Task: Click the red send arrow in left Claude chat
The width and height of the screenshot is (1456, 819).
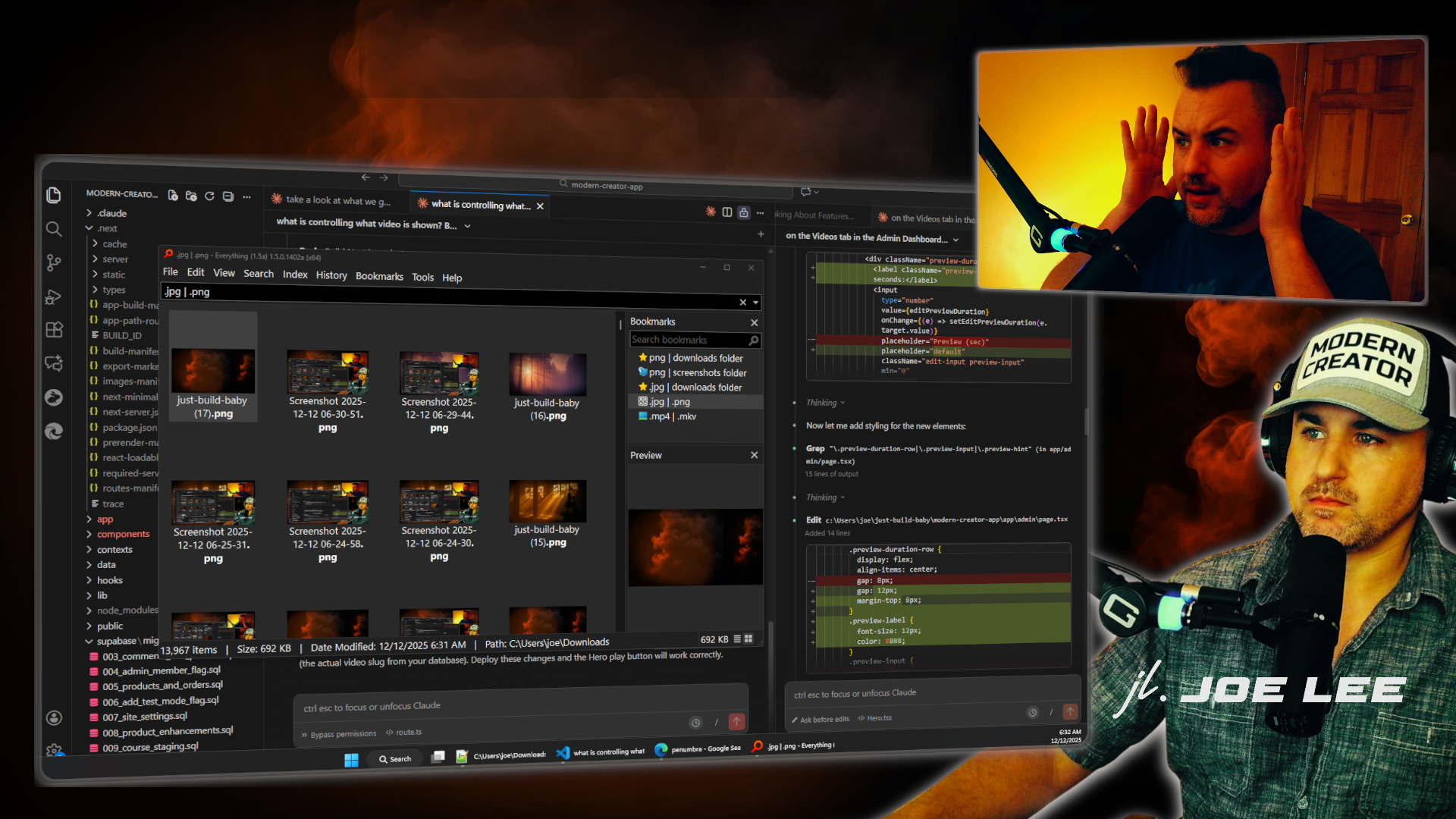Action: click(736, 722)
